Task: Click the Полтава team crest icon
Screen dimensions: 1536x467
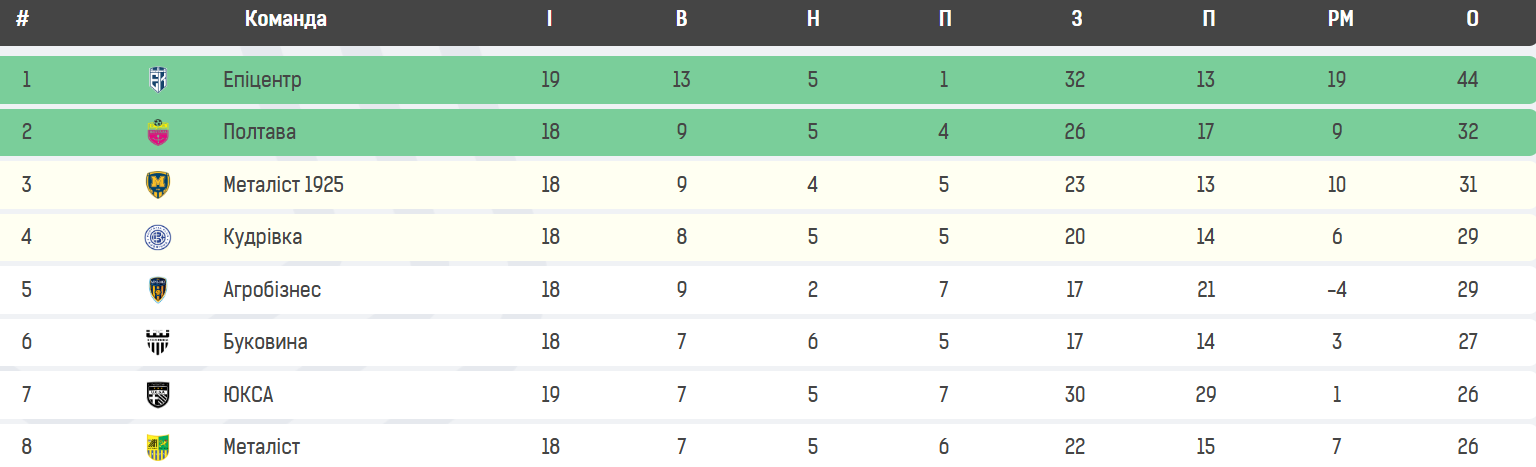Action: coord(158,131)
